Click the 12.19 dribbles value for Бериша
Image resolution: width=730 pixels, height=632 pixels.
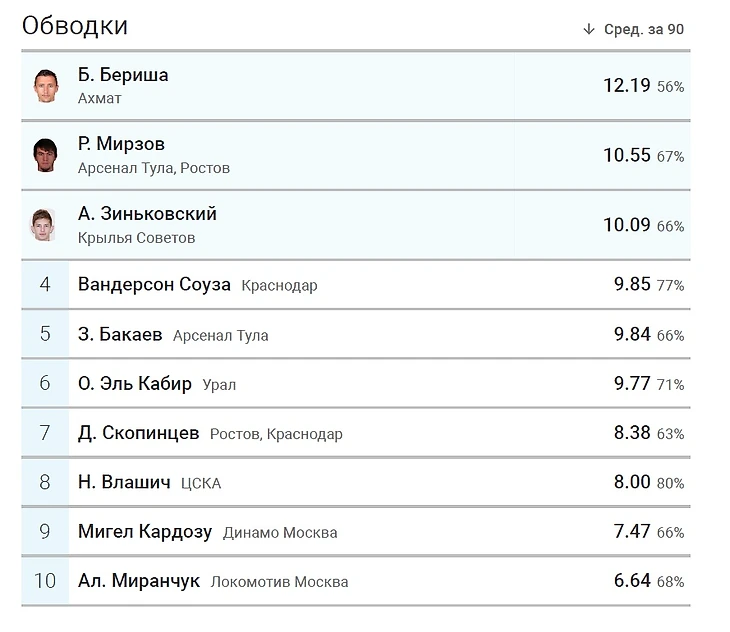(627, 86)
